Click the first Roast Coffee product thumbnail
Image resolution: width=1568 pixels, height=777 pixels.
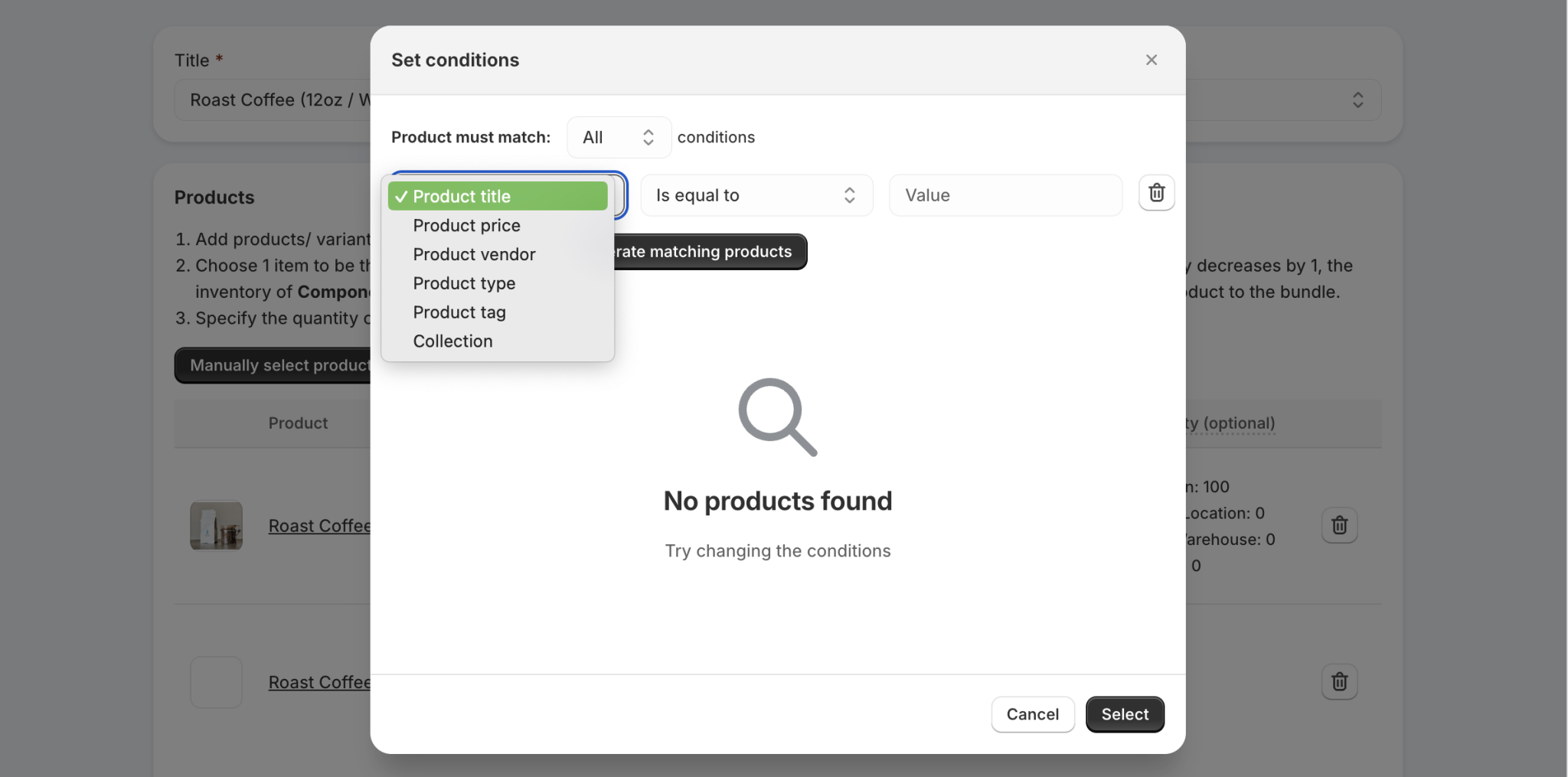click(x=216, y=526)
